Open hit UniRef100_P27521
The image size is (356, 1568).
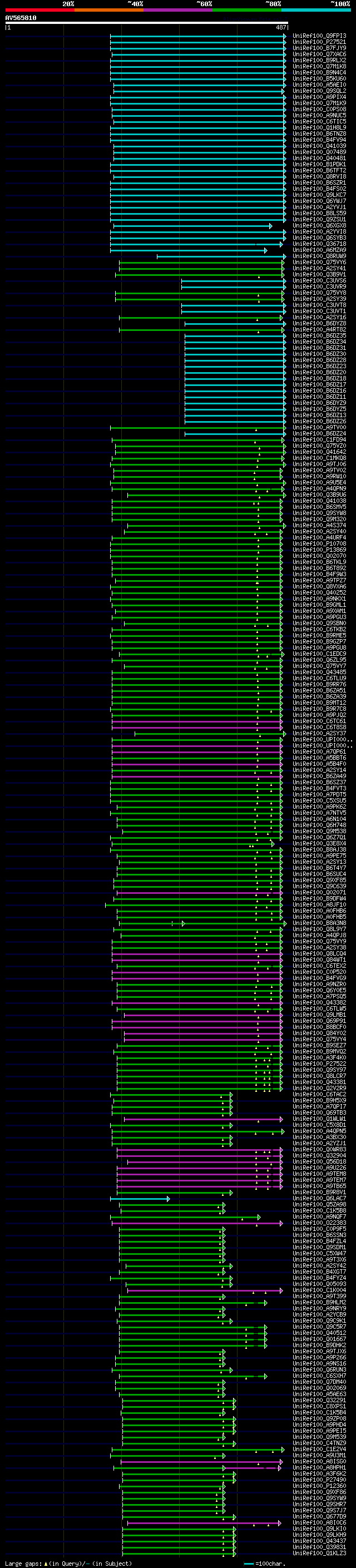[x=319, y=42]
